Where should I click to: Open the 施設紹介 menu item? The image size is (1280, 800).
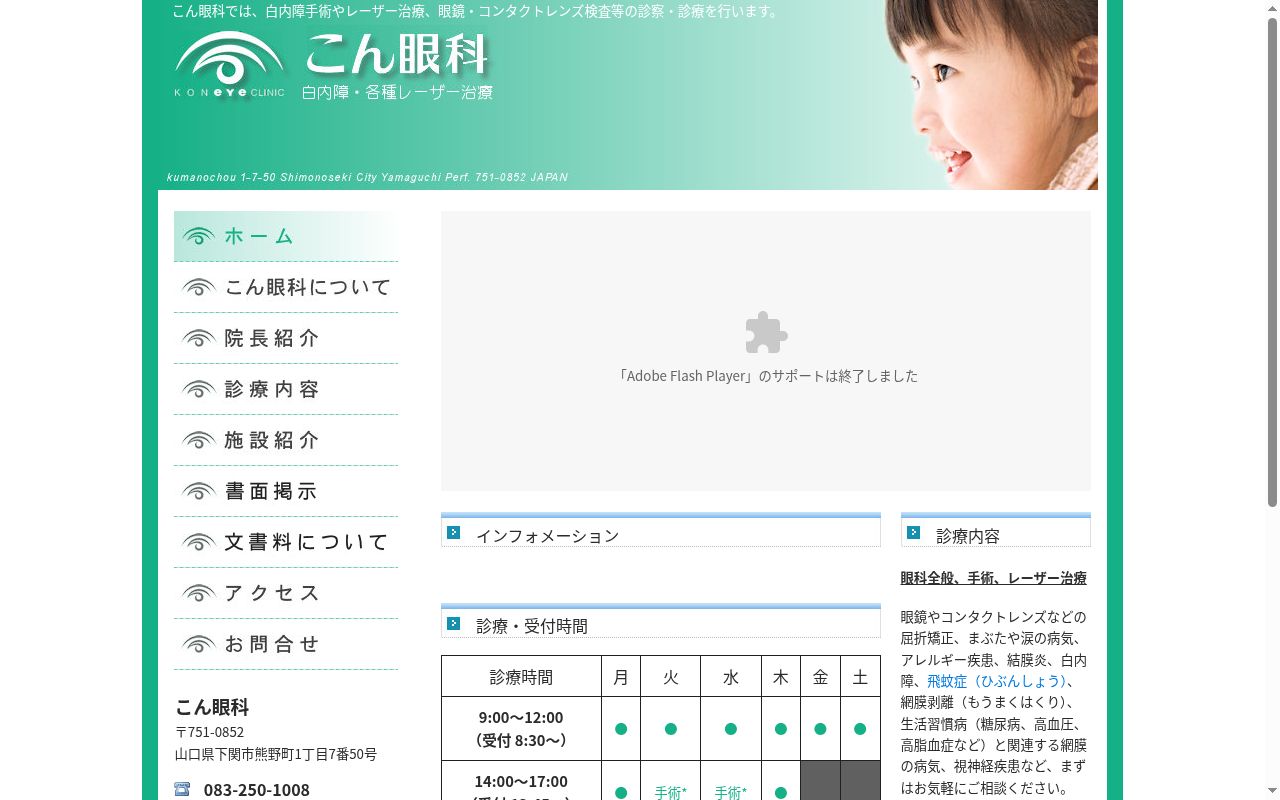[x=286, y=440]
